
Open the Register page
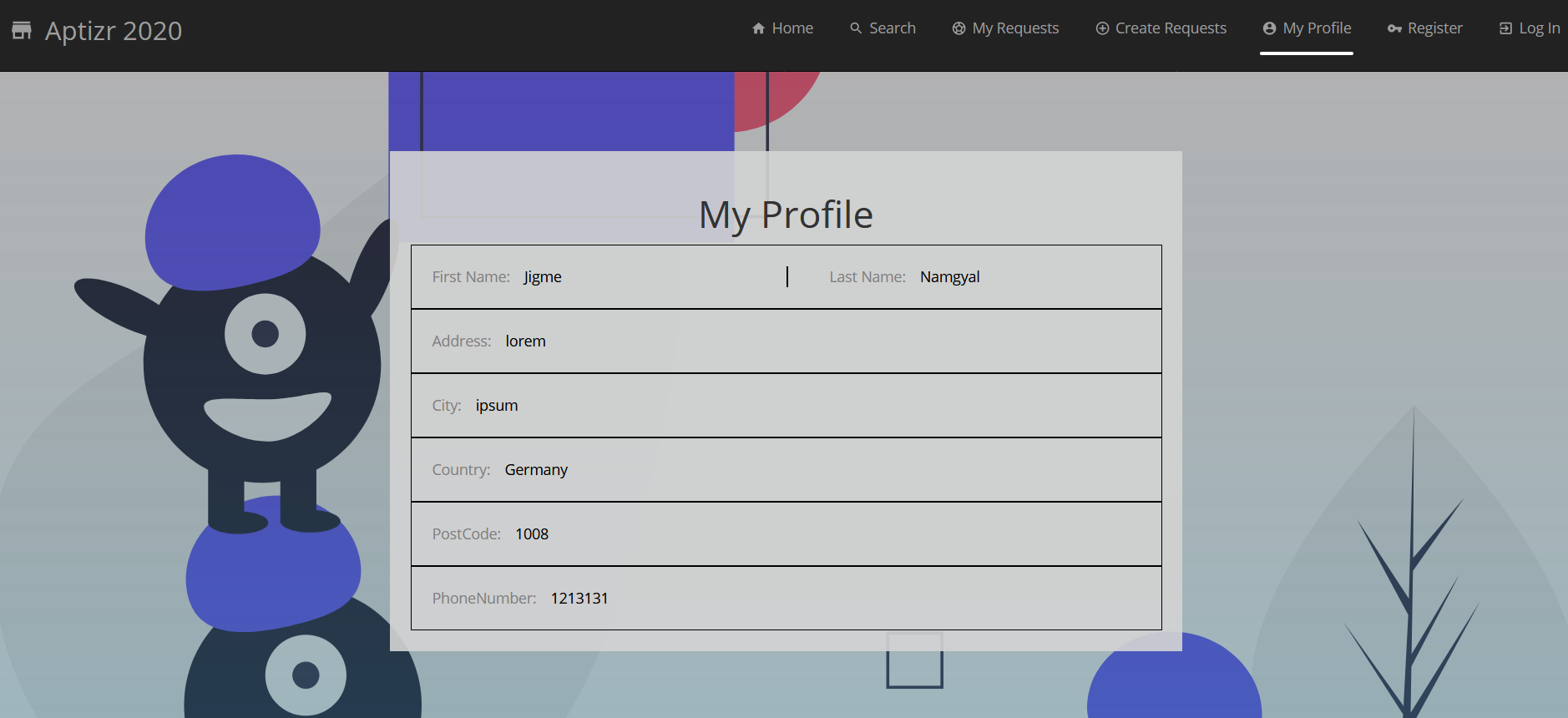(x=1424, y=28)
